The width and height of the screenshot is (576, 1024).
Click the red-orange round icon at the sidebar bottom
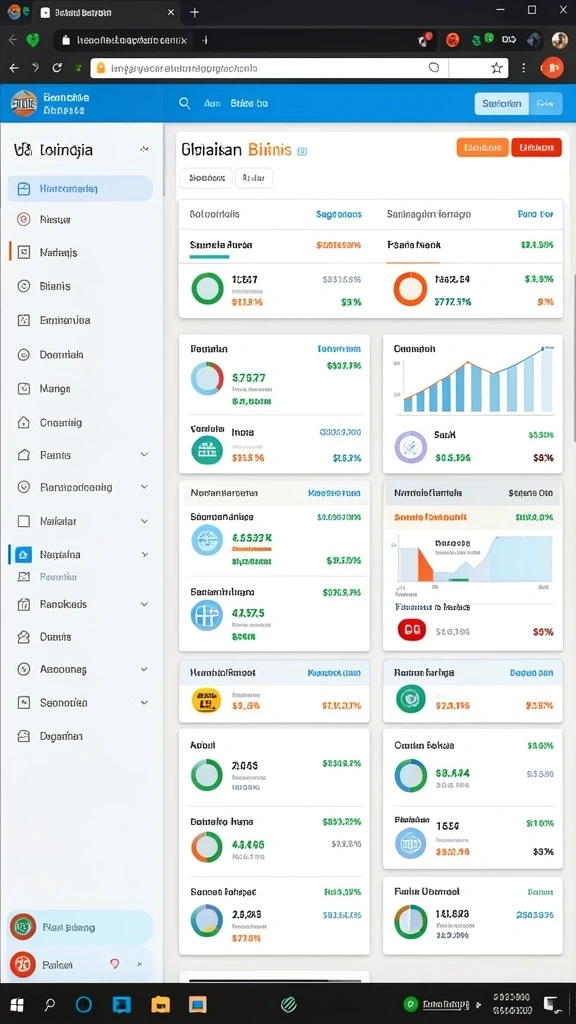click(x=23, y=965)
